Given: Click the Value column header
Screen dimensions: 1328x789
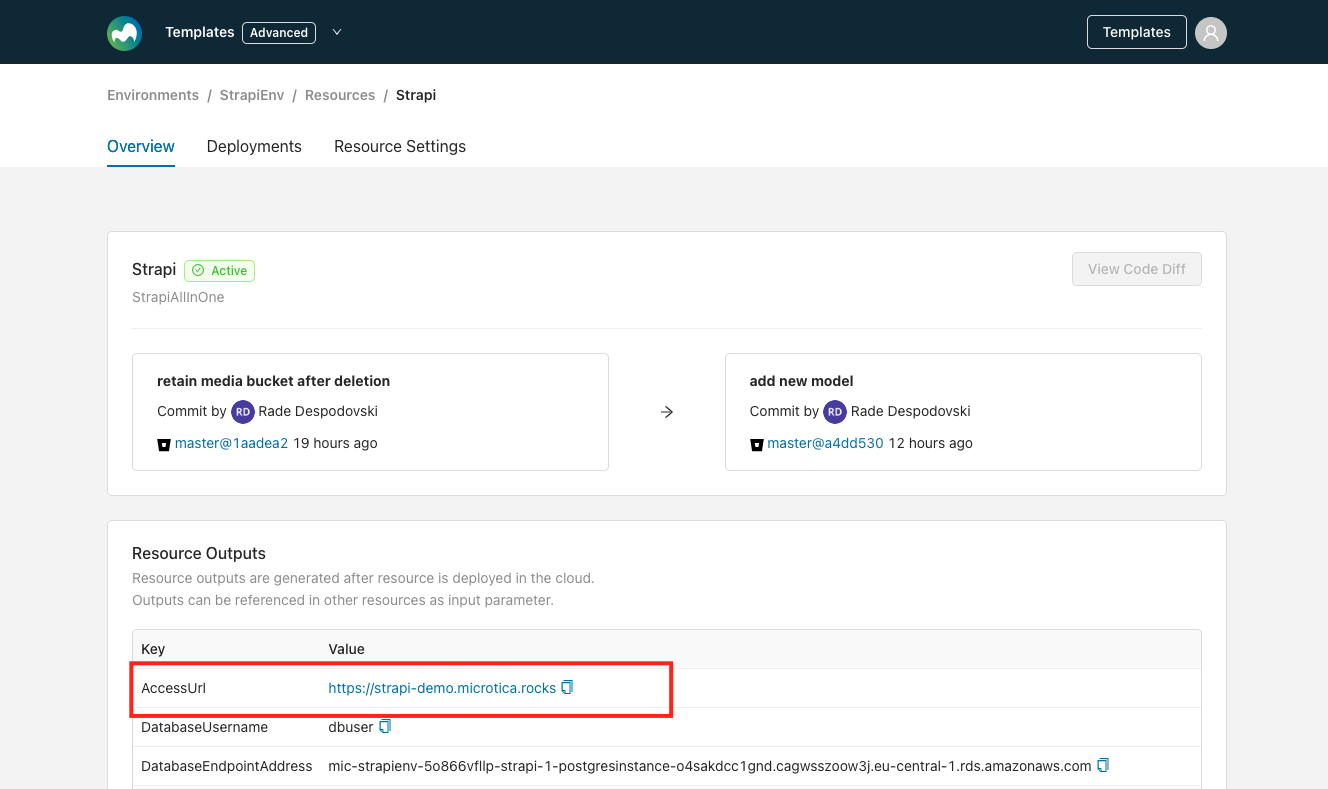Looking at the screenshot, I should click(x=347, y=649).
